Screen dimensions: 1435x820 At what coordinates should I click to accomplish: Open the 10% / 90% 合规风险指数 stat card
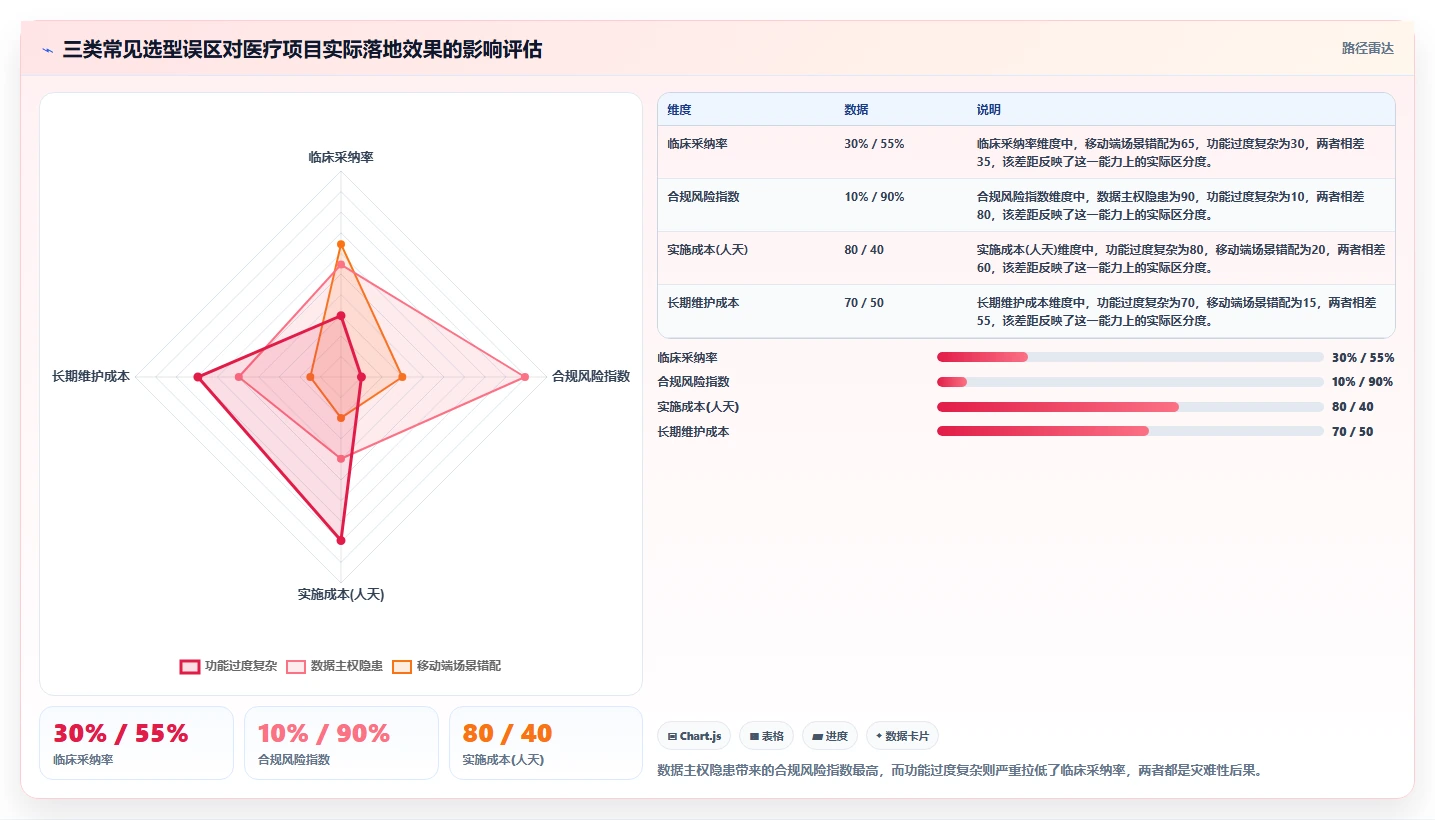(x=341, y=743)
